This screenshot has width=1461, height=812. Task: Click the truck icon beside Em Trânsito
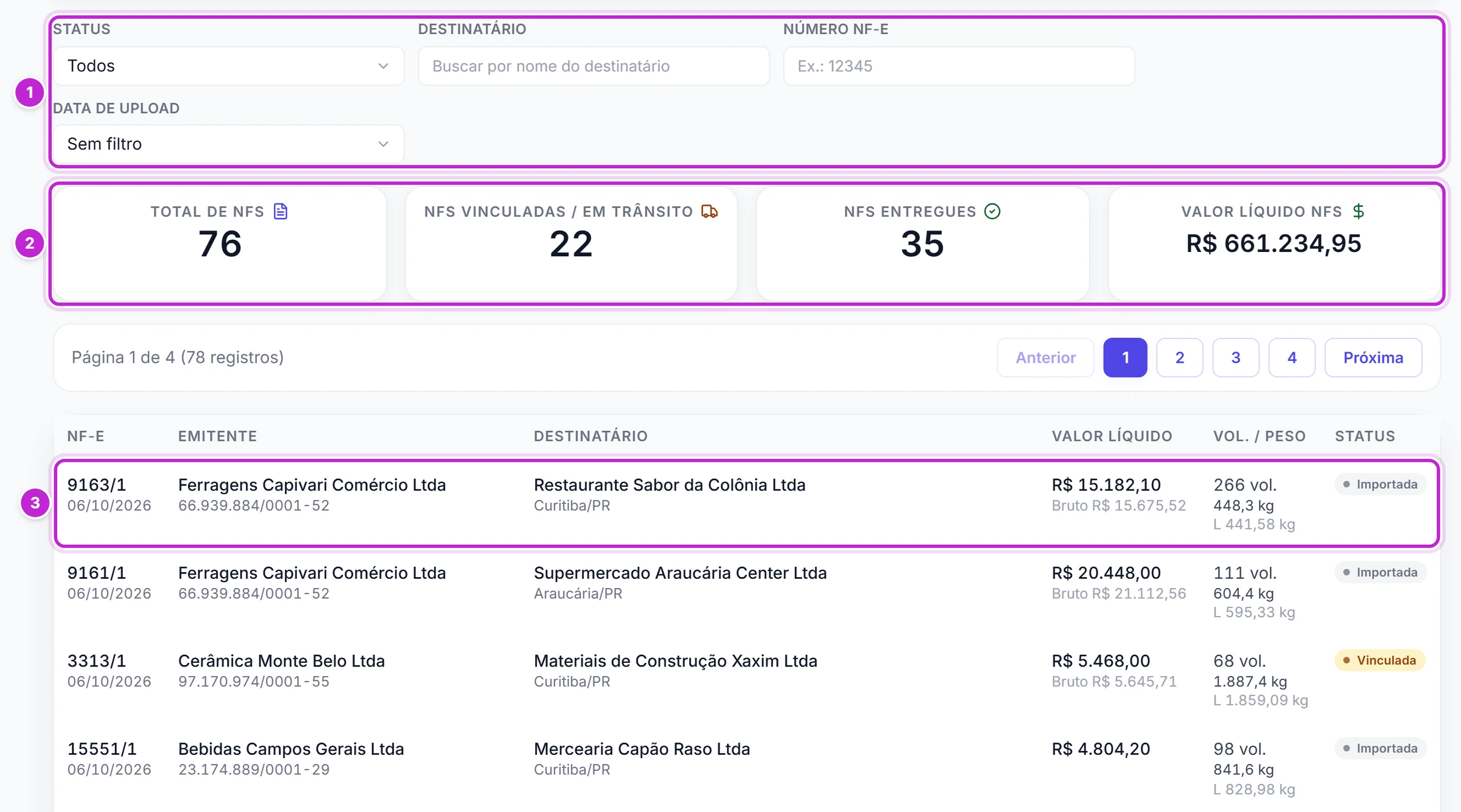pos(710,211)
